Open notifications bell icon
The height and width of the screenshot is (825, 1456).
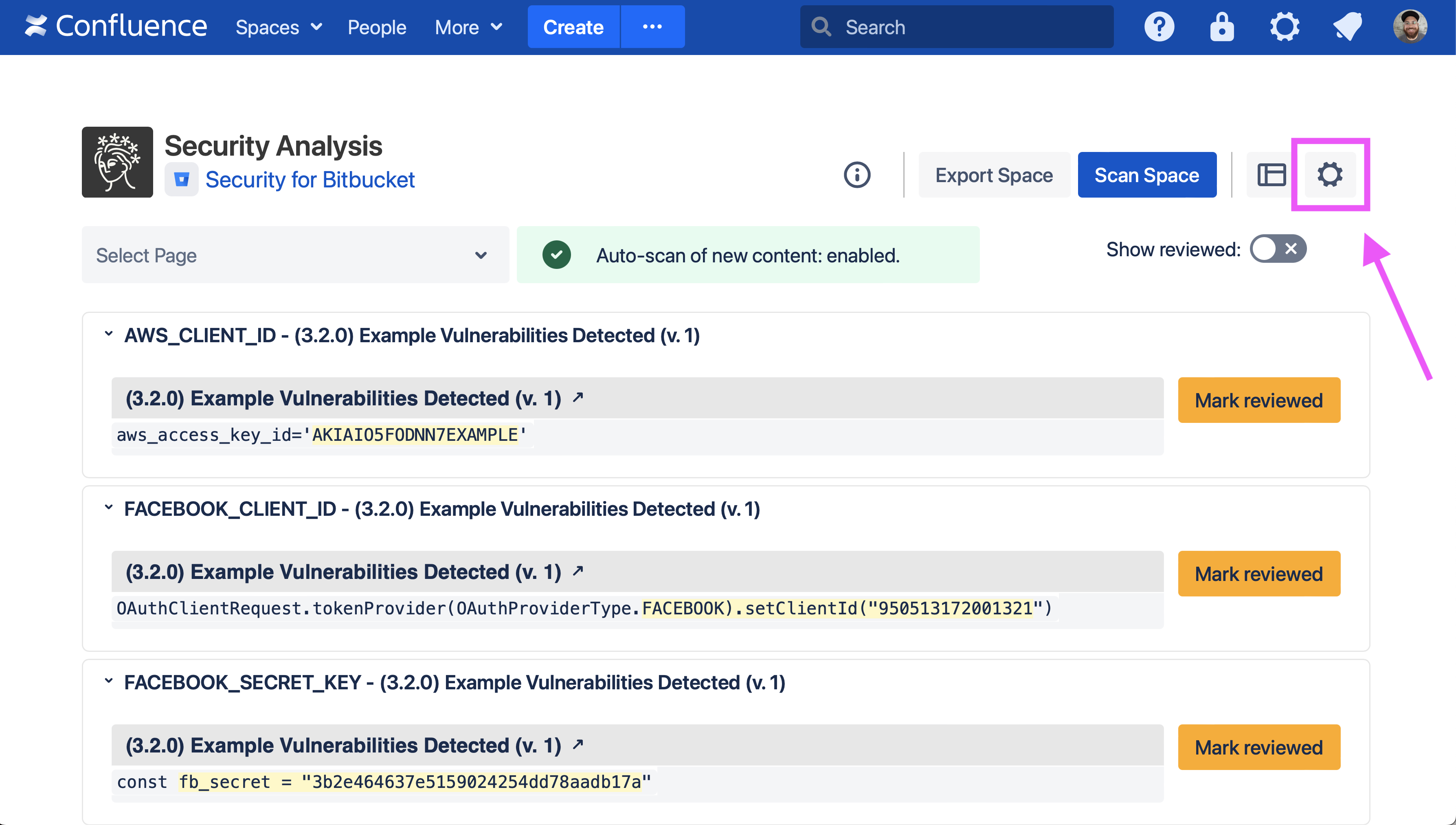1347,26
